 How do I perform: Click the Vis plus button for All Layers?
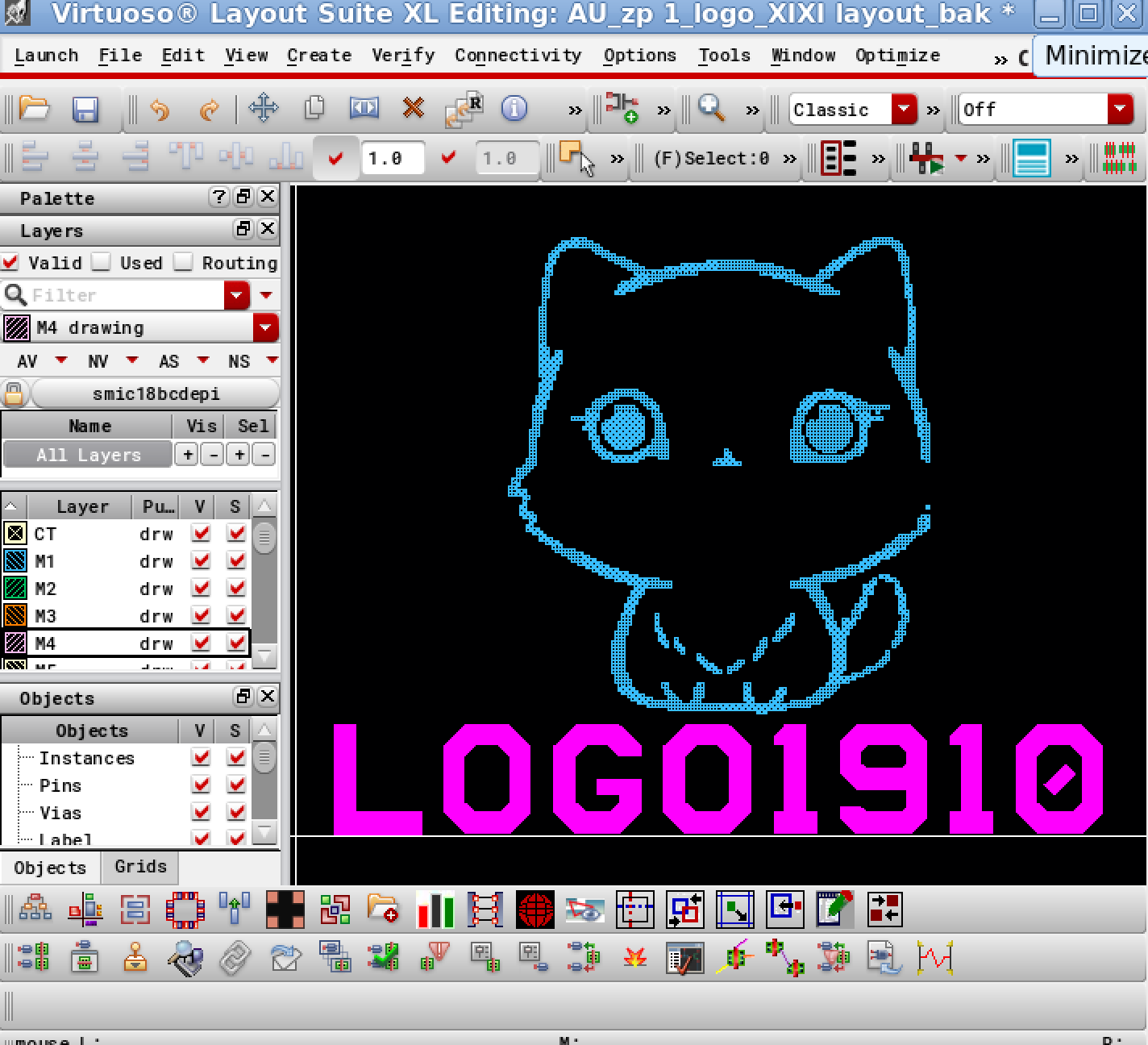coord(188,455)
